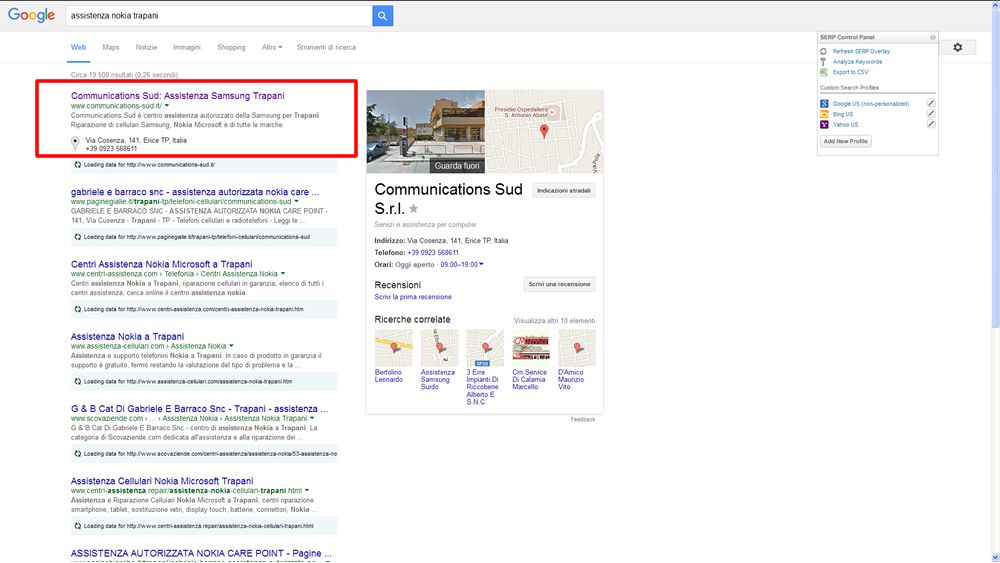Viewport: 1000px width, 563px height.
Task: Open dropdown arrow beside Centri Assistenza Nokia breadcrumb
Action: point(283,274)
